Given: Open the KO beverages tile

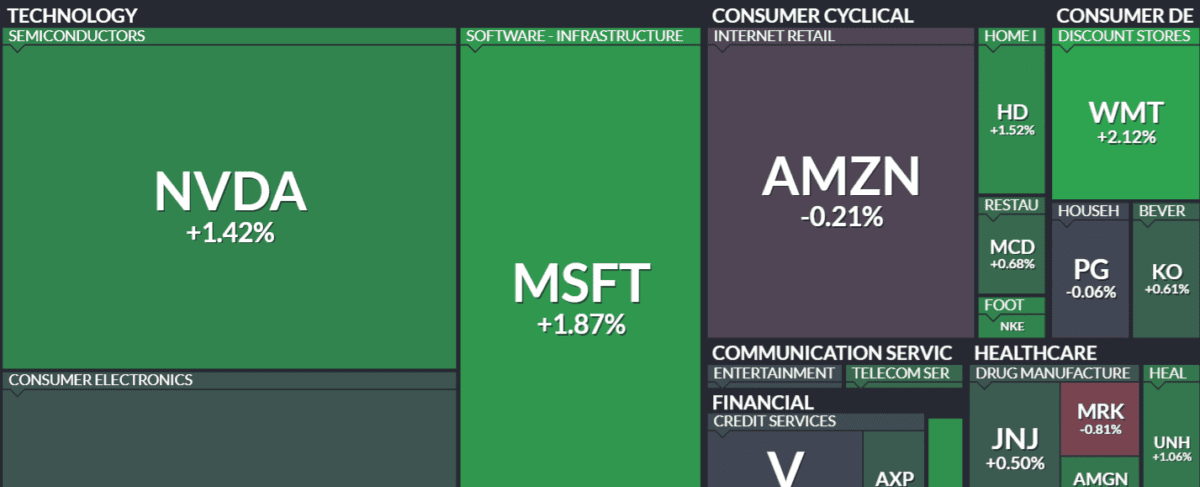Looking at the screenshot, I should click(x=1166, y=277).
